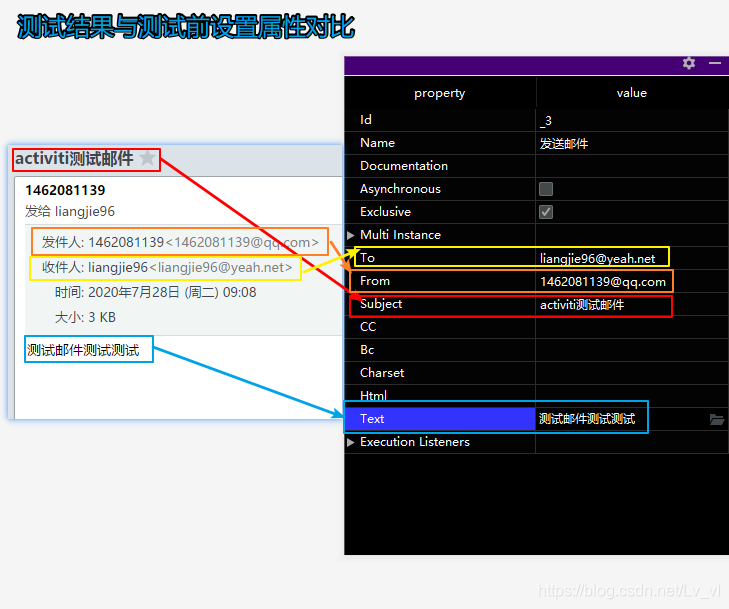The image size is (729, 609).
Task: Select the Documentation property row
Action: 537,166
